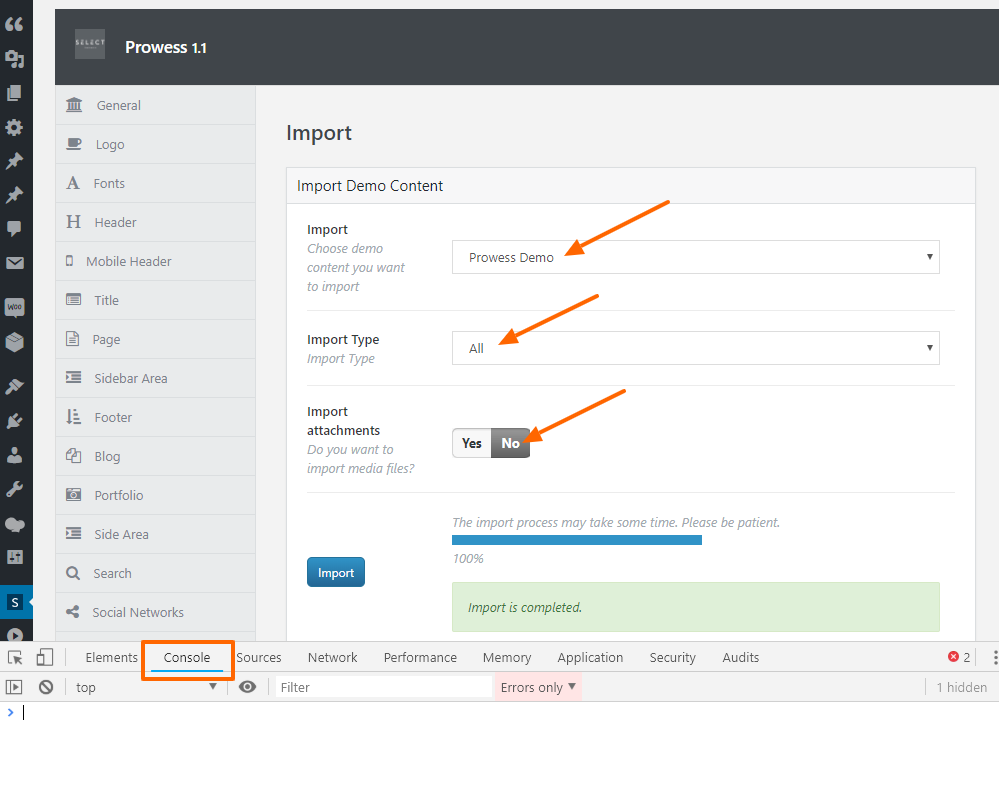Click the blue Import button
Image resolution: width=999 pixels, height=785 pixels.
pos(336,572)
